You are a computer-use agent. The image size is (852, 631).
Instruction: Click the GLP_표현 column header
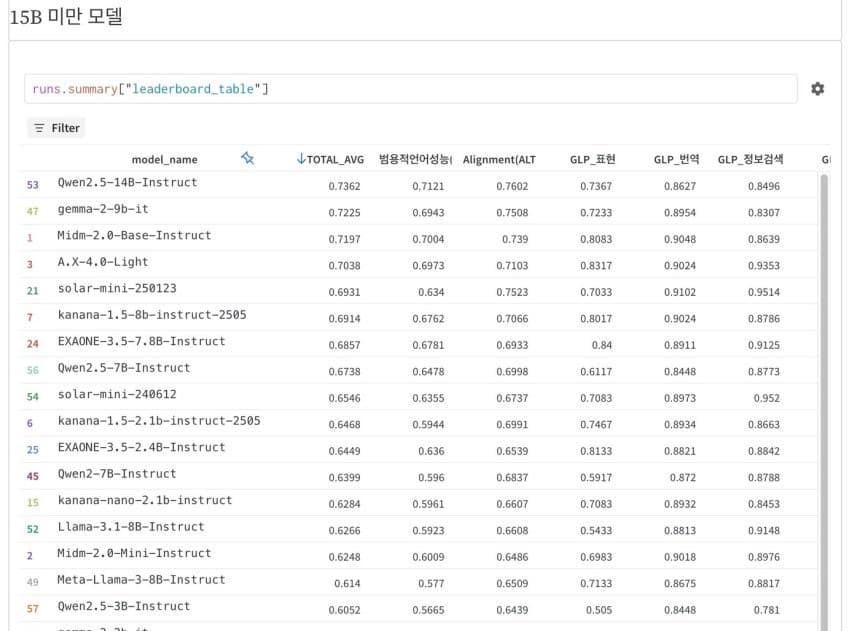point(592,159)
